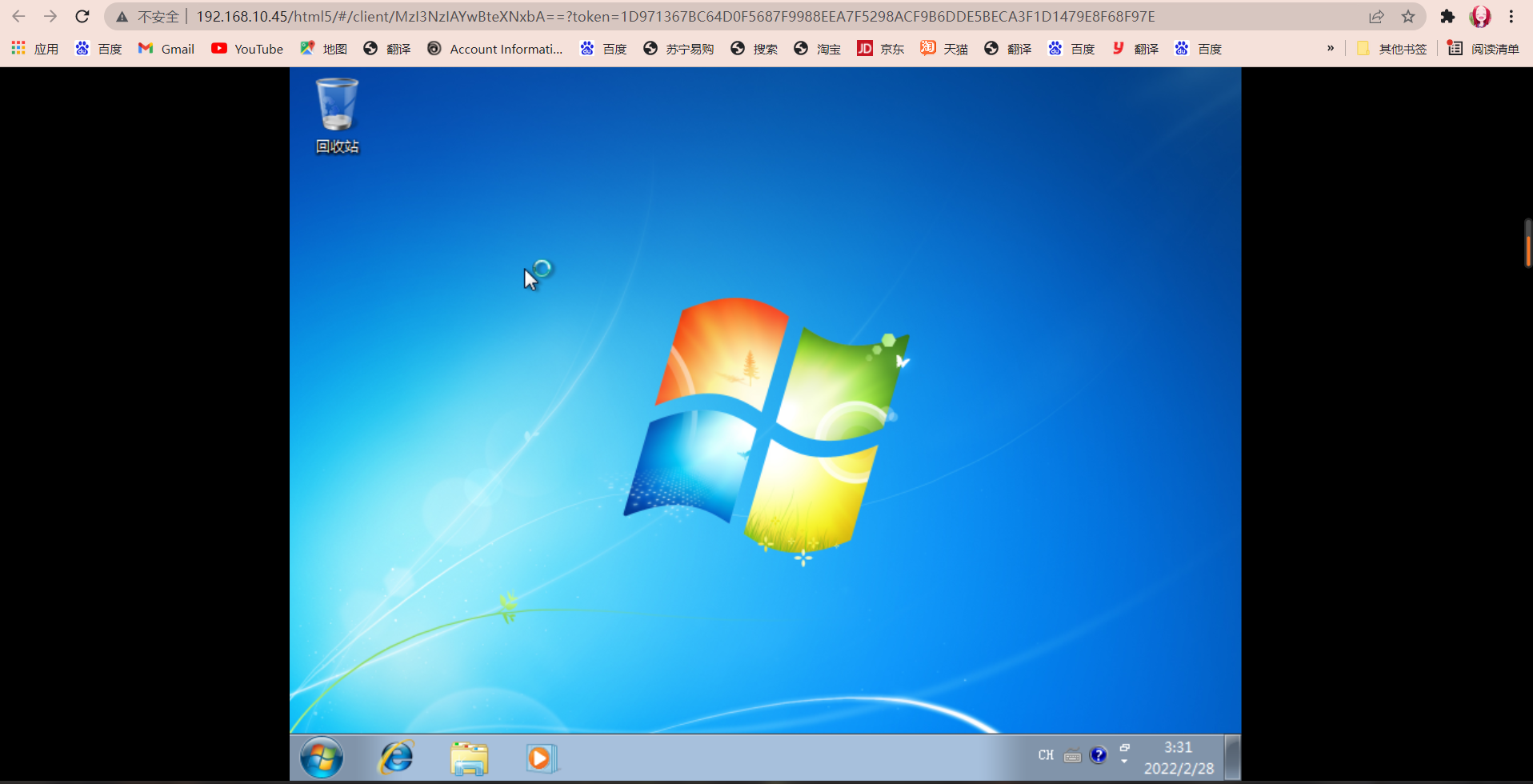Viewport: 1533px width, 784px height.
Task: Go forward with the browser forward arrow
Action: pos(50,16)
